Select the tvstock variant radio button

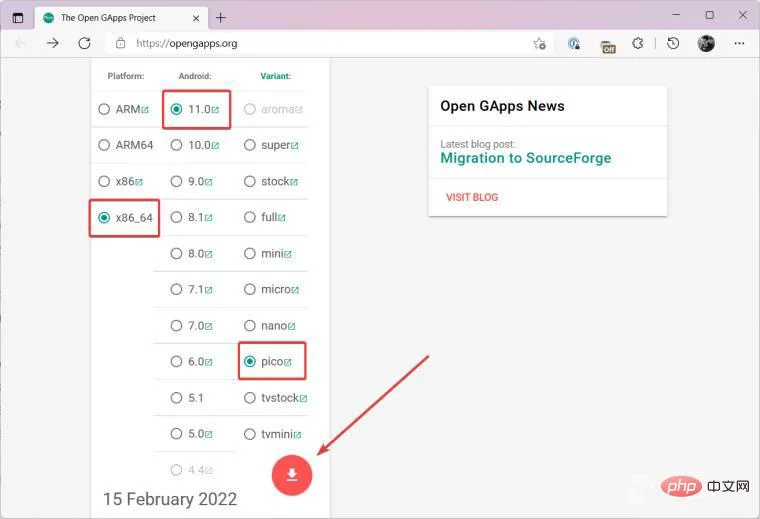tap(250, 398)
